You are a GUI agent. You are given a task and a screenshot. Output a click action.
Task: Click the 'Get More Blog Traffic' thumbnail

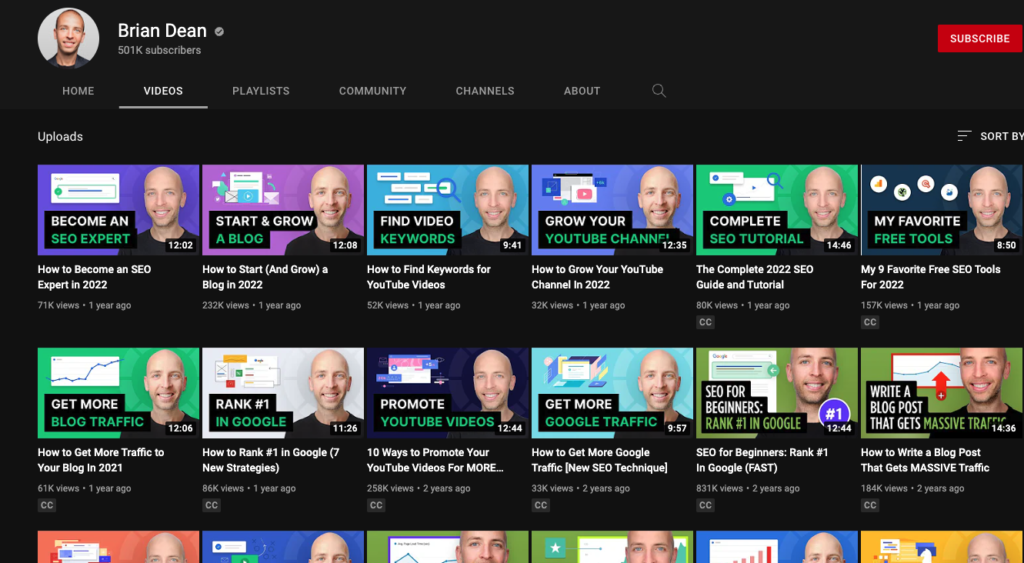(x=118, y=393)
